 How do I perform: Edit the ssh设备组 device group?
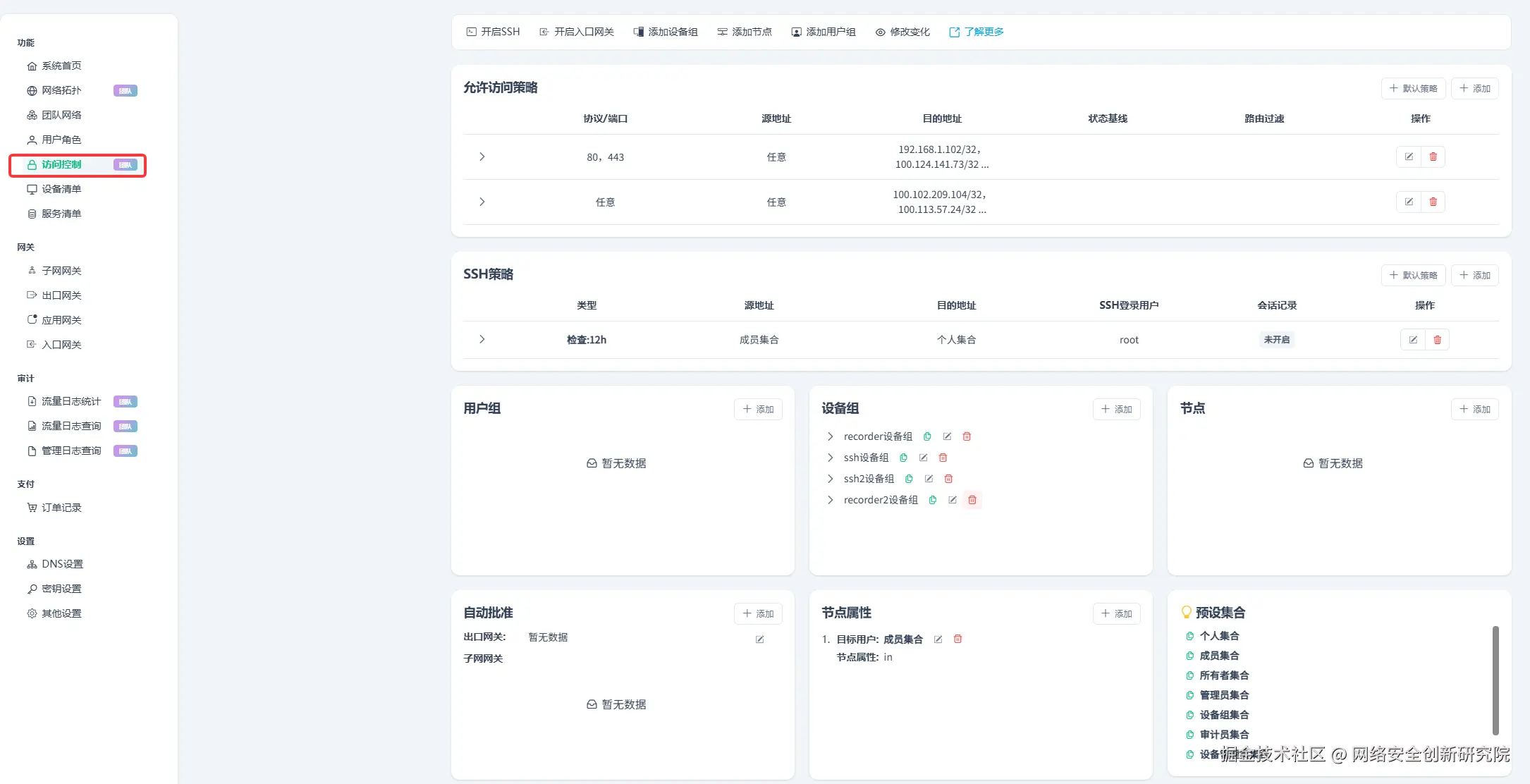pos(923,458)
